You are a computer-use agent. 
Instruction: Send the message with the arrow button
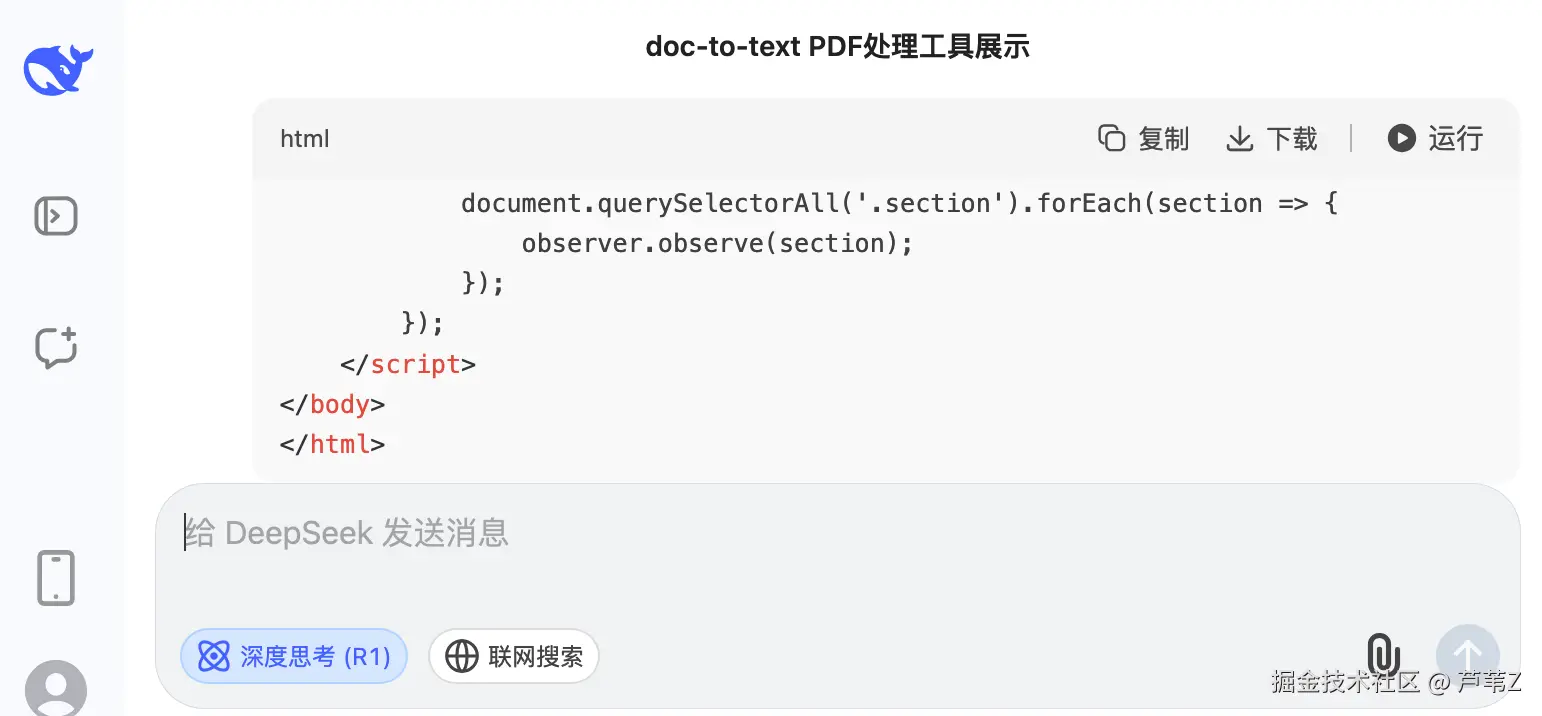pyautogui.click(x=1467, y=656)
